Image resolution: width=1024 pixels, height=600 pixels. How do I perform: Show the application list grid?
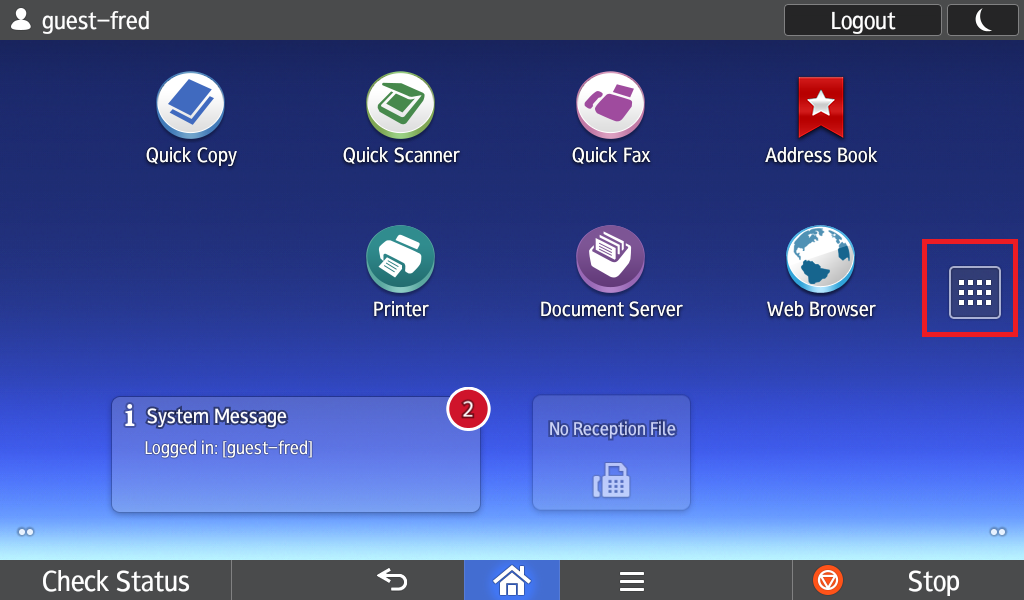coord(974,292)
